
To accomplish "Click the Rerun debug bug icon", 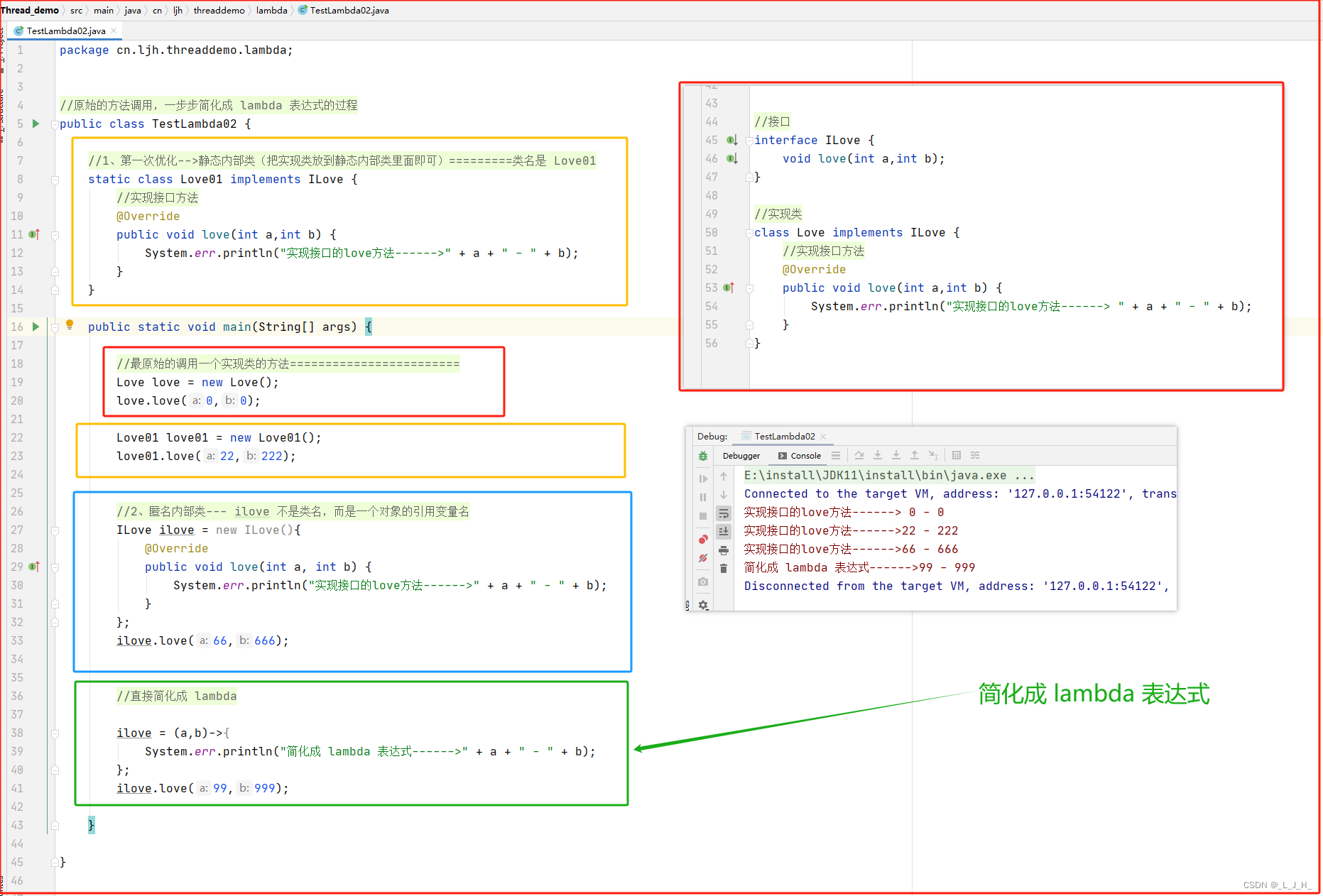I will coord(703,456).
